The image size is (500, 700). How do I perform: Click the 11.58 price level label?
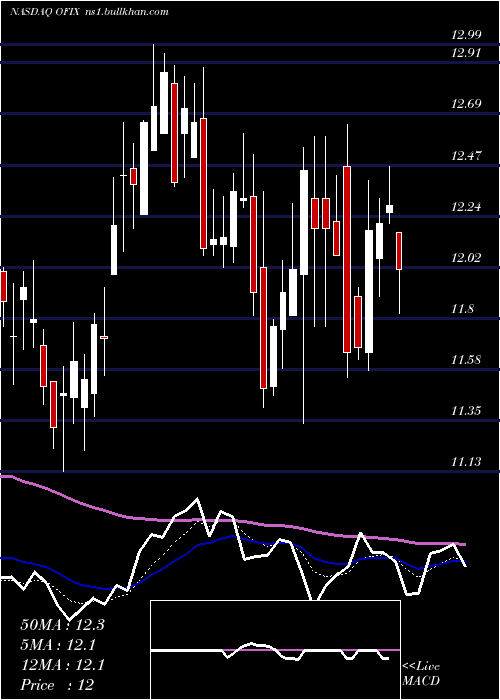(466, 359)
